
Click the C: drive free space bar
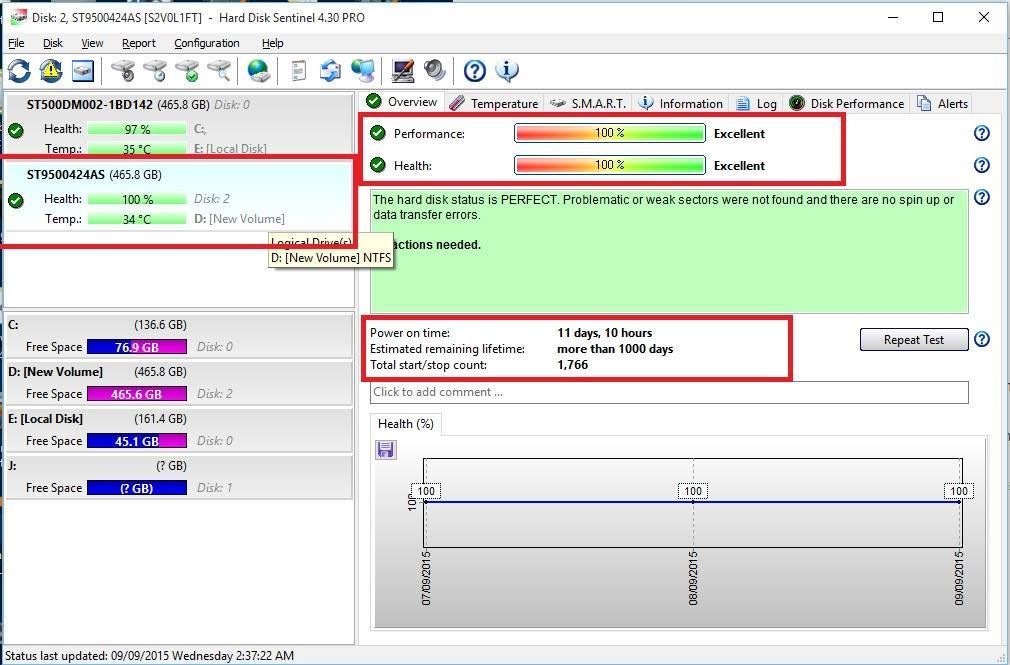136,347
